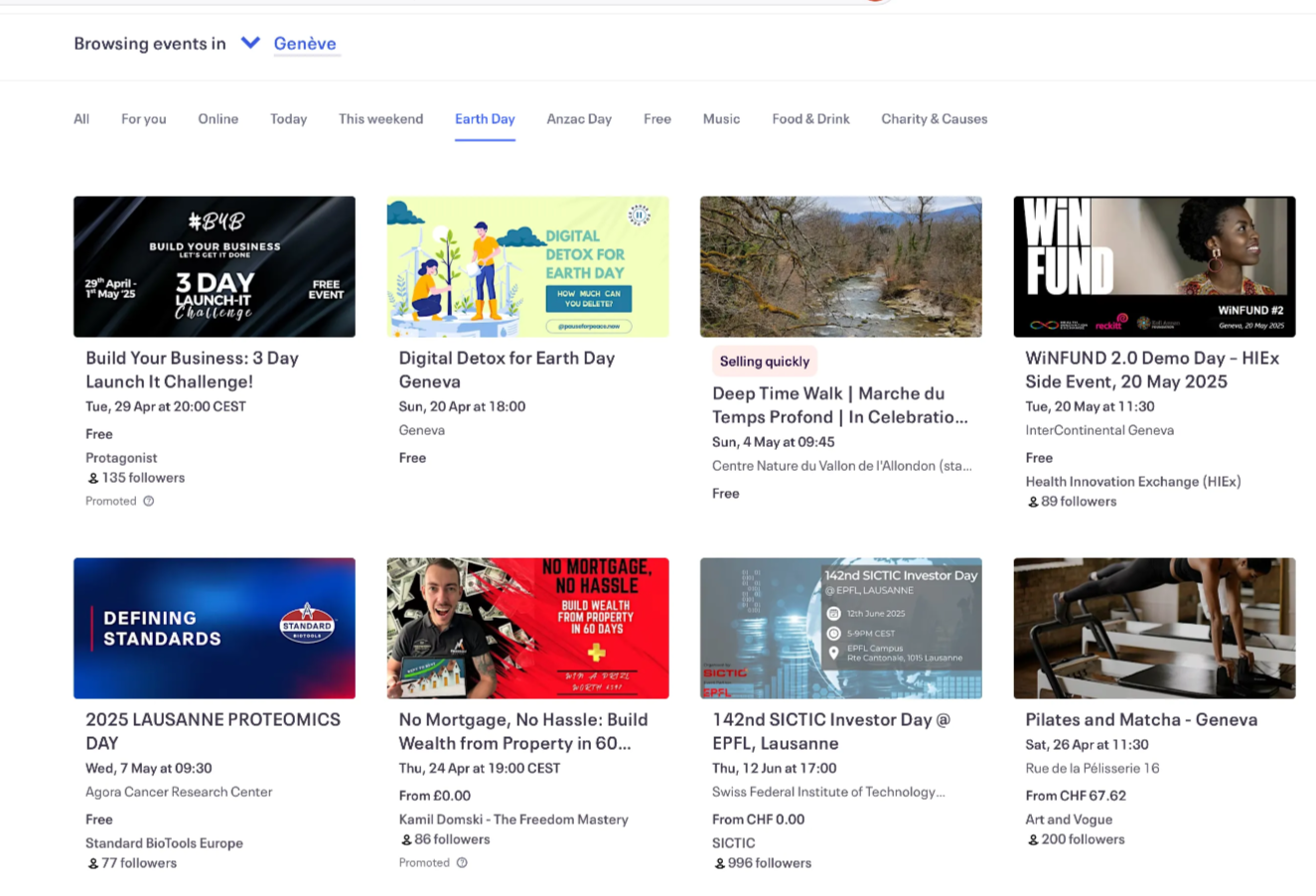
Task: Open Digital Detox for Earth Day Geneva title
Action: [507, 370]
